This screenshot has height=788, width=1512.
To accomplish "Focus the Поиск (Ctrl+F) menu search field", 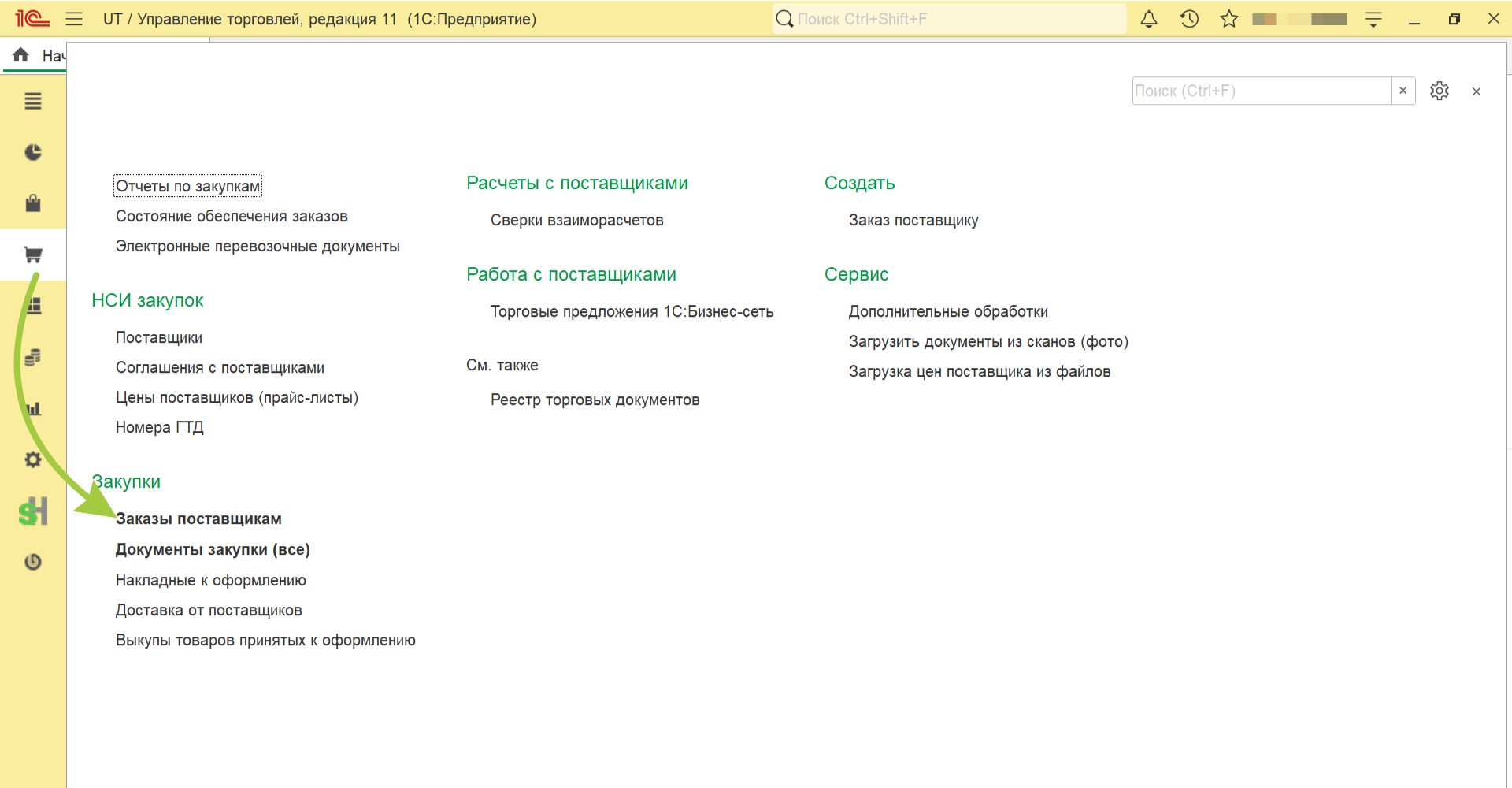I will (x=1262, y=91).
